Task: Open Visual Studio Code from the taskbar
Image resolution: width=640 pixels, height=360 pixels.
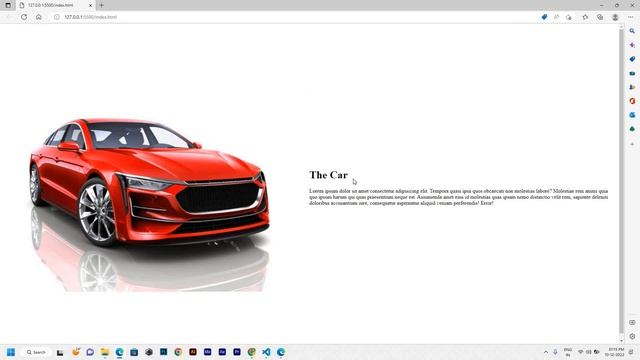Action: click(x=266, y=352)
